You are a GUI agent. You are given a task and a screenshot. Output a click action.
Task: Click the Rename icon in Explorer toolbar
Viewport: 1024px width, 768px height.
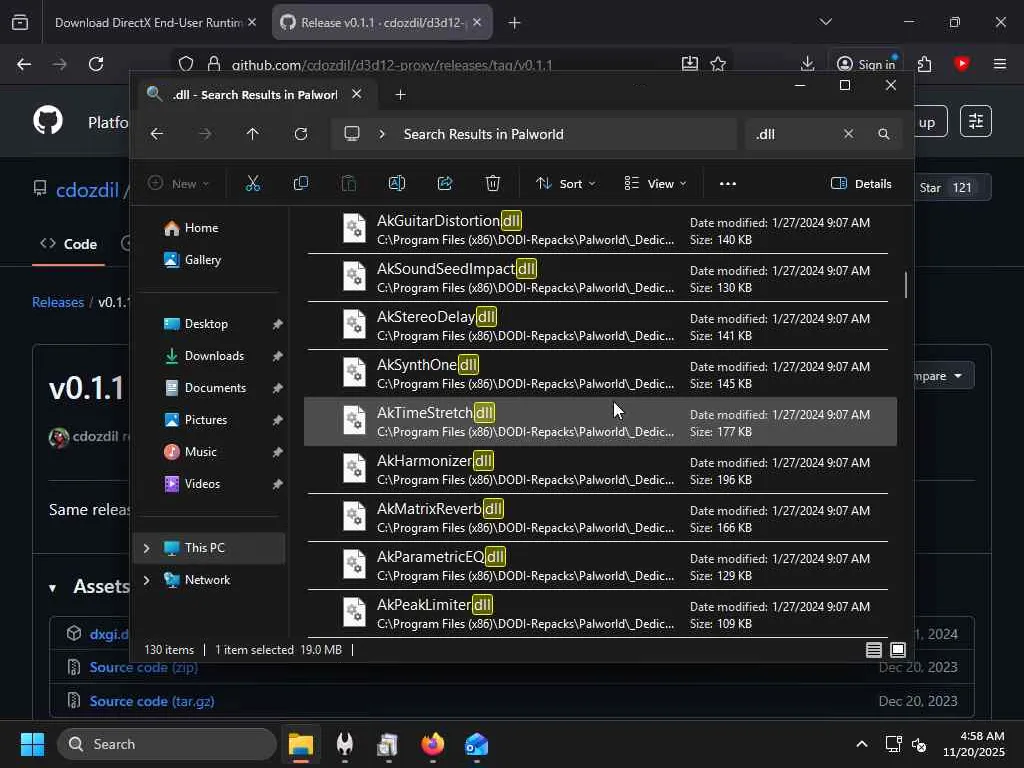click(x=396, y=184)
